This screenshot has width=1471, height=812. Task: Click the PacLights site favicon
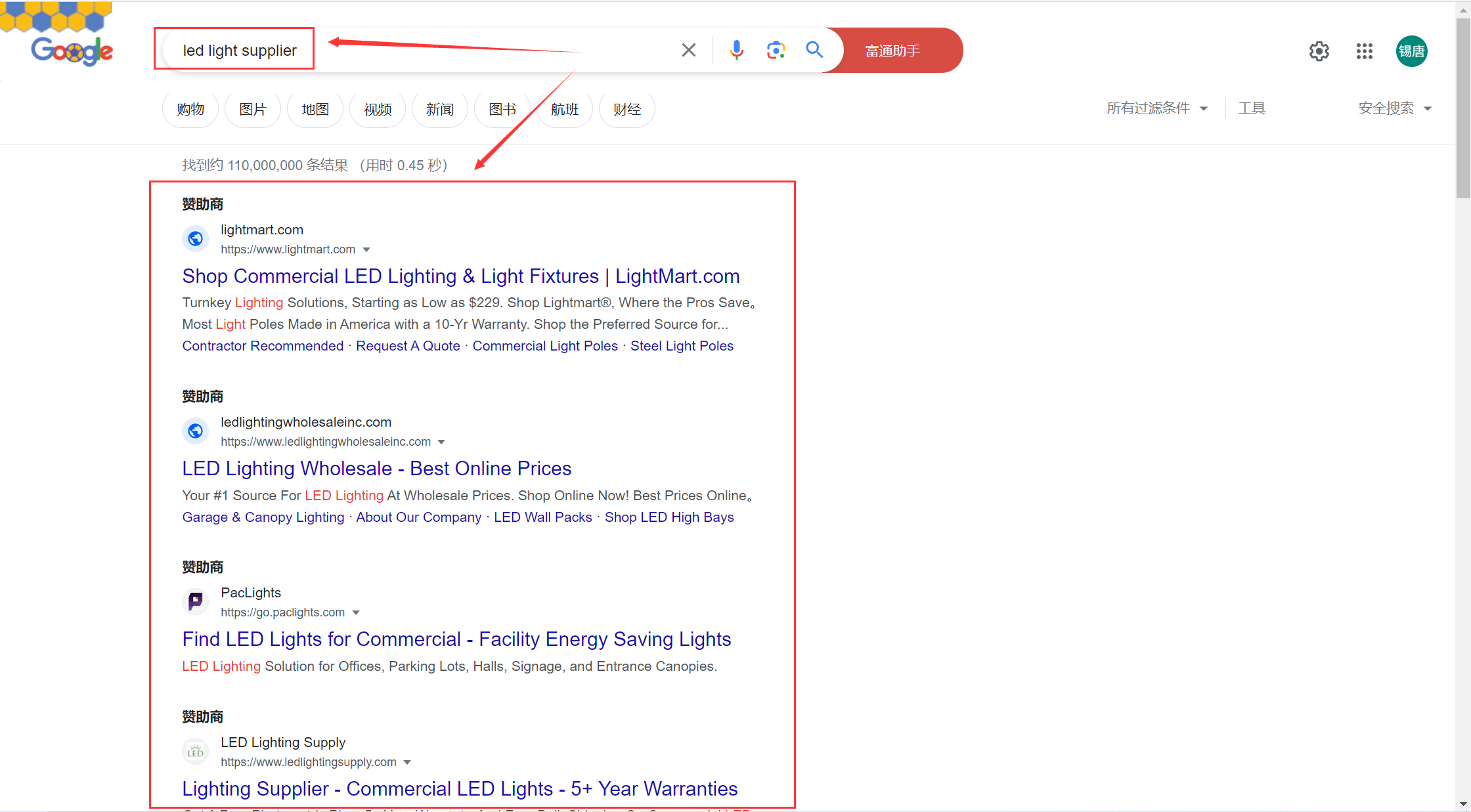195,602
